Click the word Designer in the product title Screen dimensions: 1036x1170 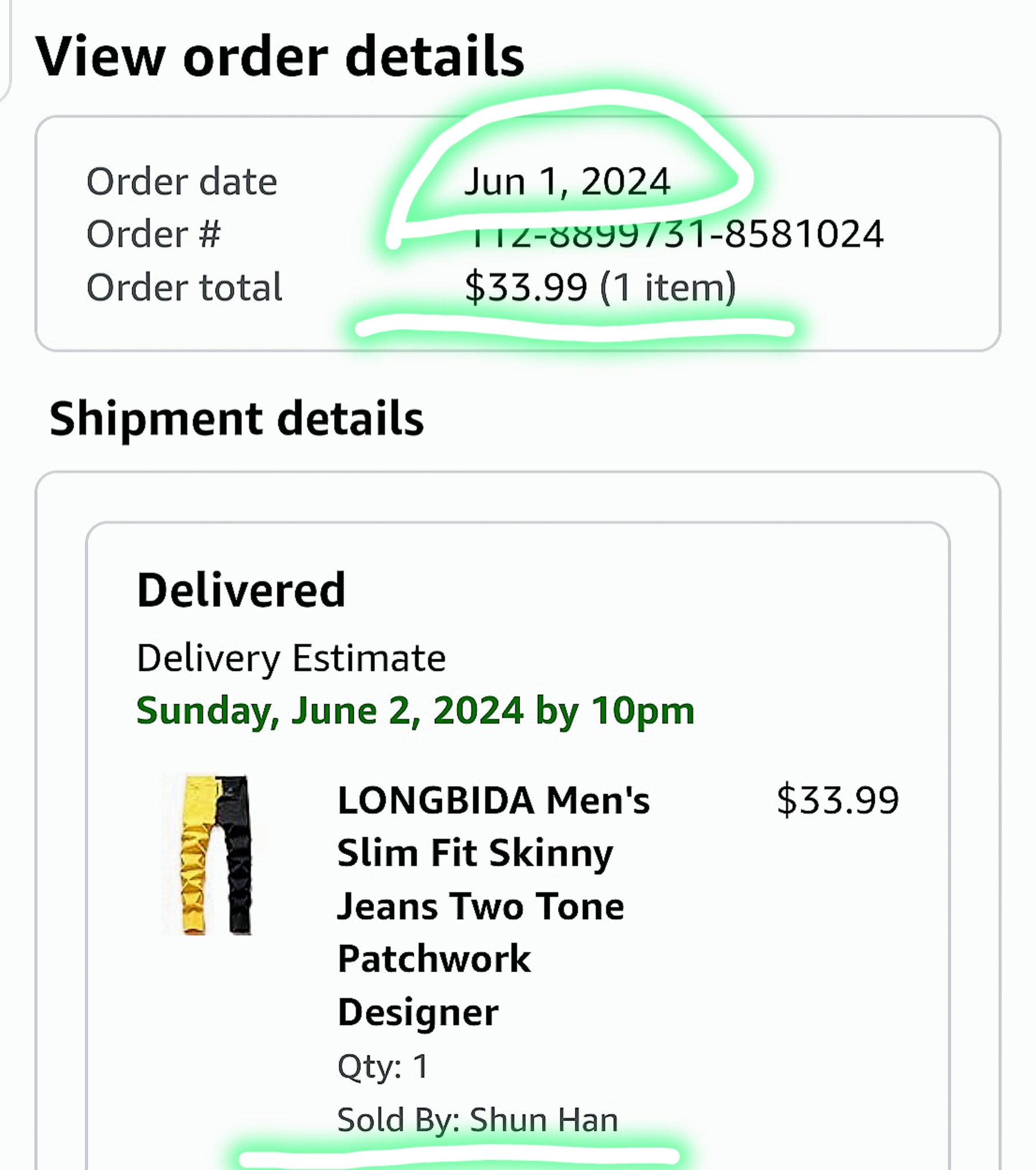pos(418,1012)
